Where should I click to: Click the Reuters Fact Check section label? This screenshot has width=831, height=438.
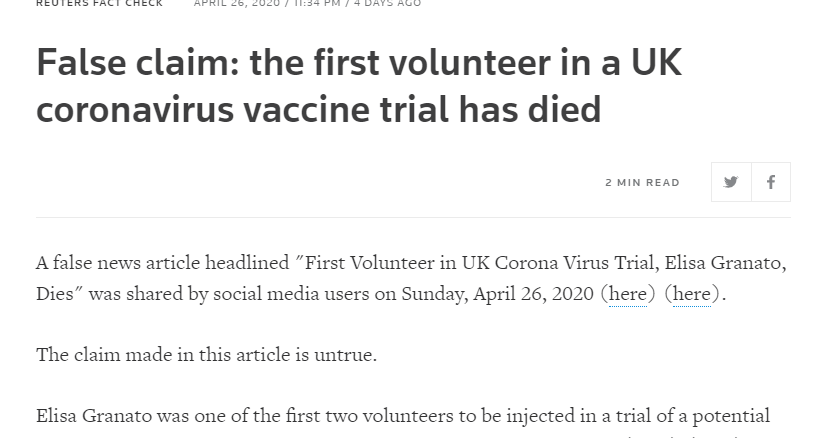(x=100, y=3)
